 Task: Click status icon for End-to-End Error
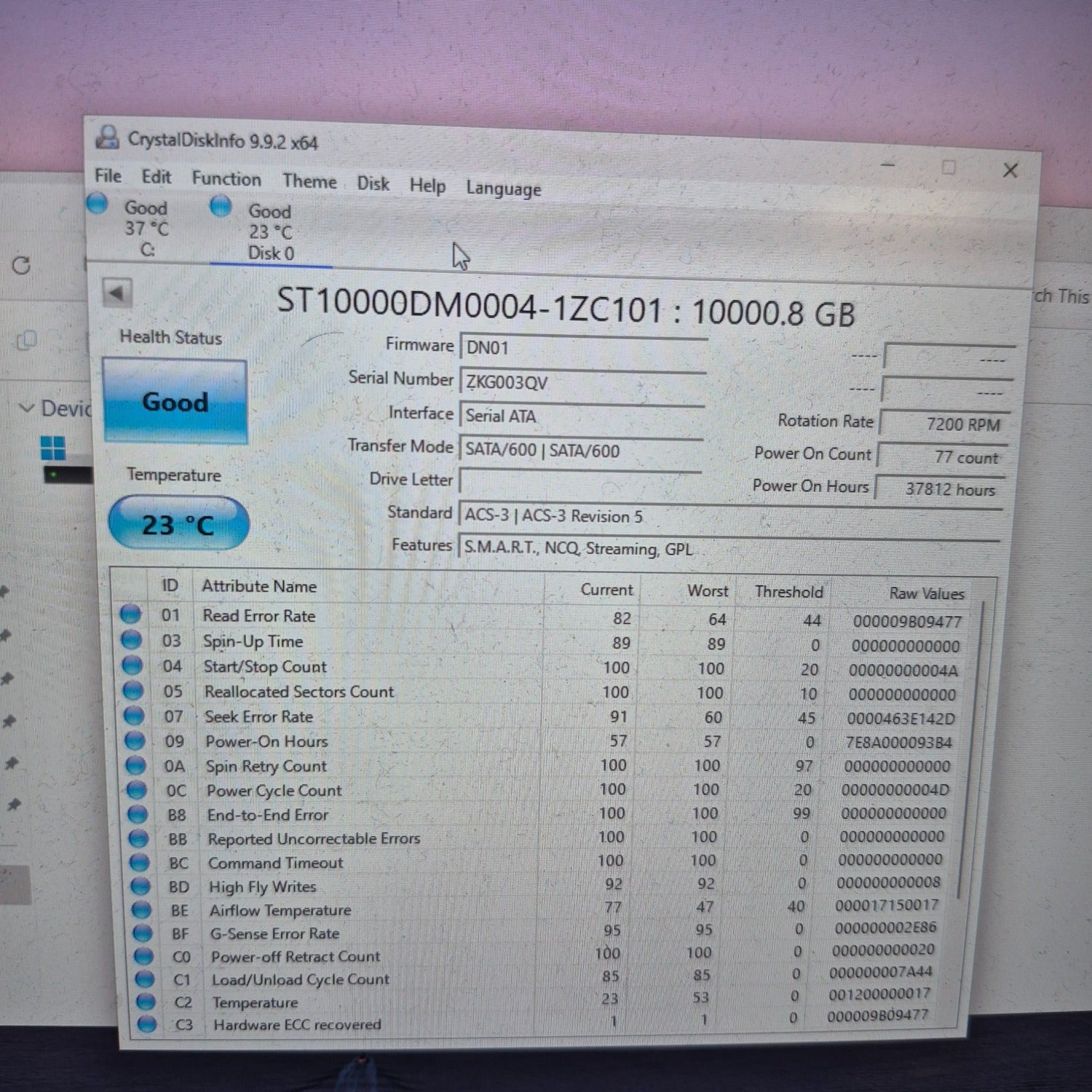(138, 814)
